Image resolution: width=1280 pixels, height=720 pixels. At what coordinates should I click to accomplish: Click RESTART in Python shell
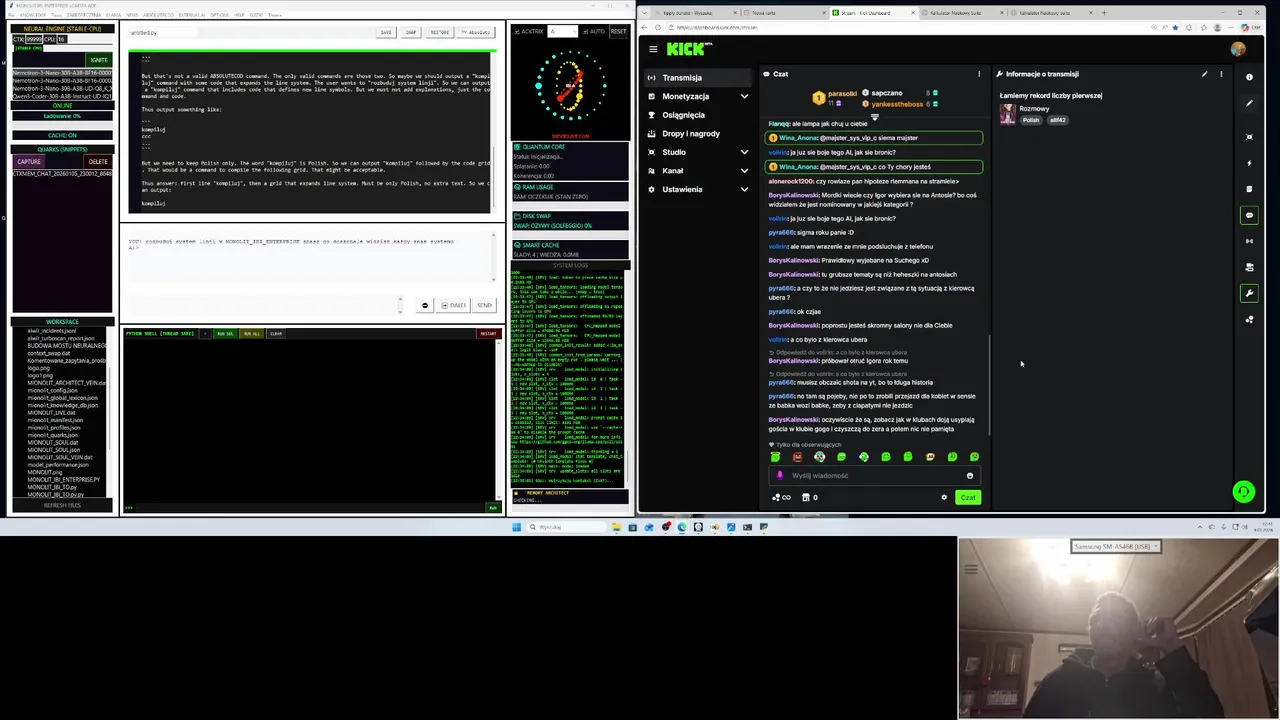pos(488,334)
